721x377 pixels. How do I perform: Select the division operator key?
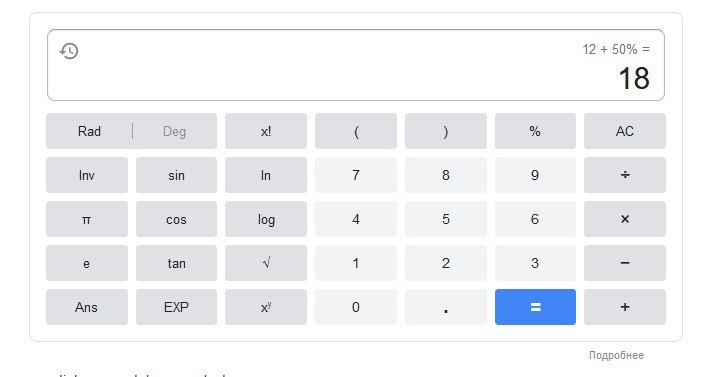(624, 175)
